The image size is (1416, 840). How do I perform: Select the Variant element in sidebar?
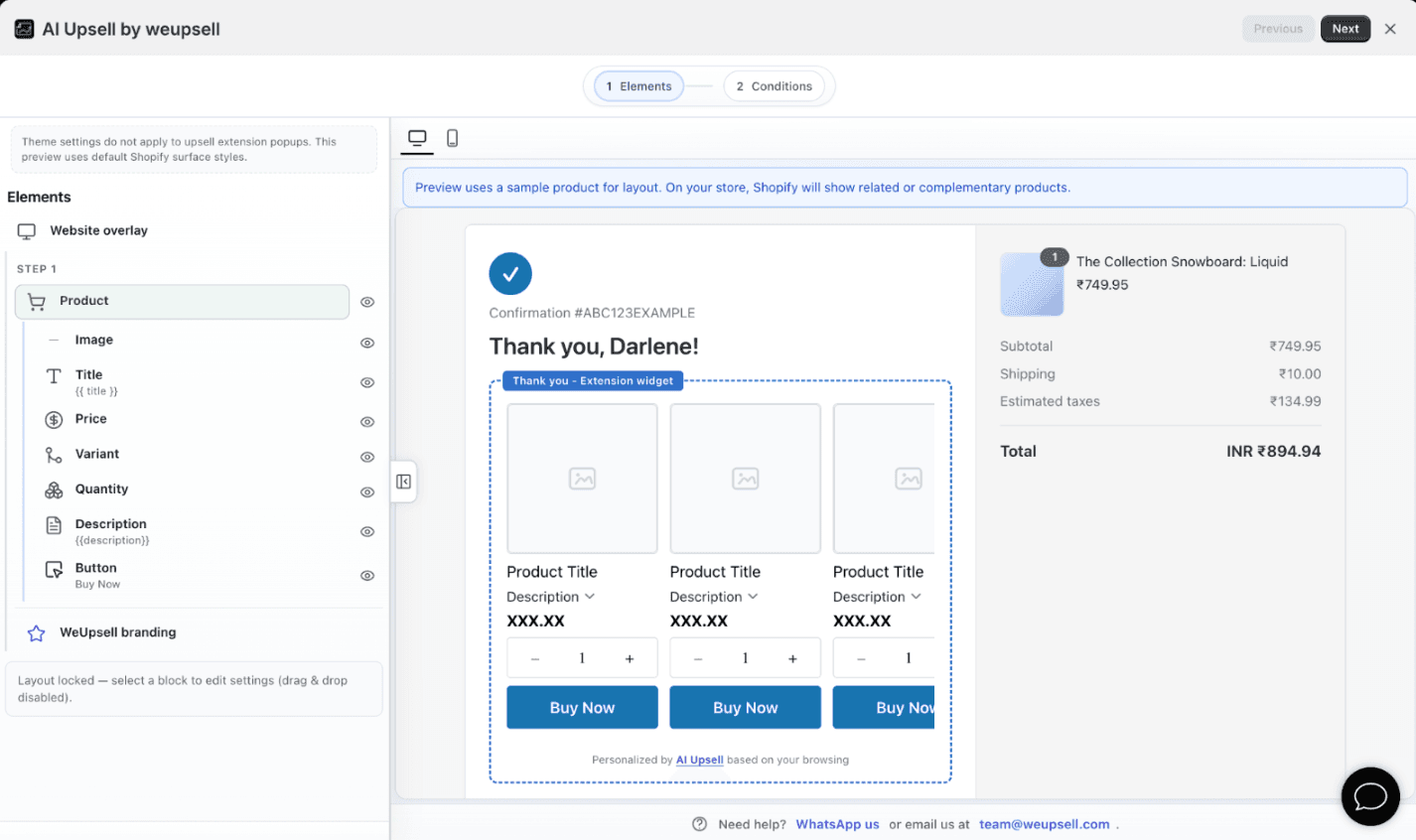coord(96,454)
